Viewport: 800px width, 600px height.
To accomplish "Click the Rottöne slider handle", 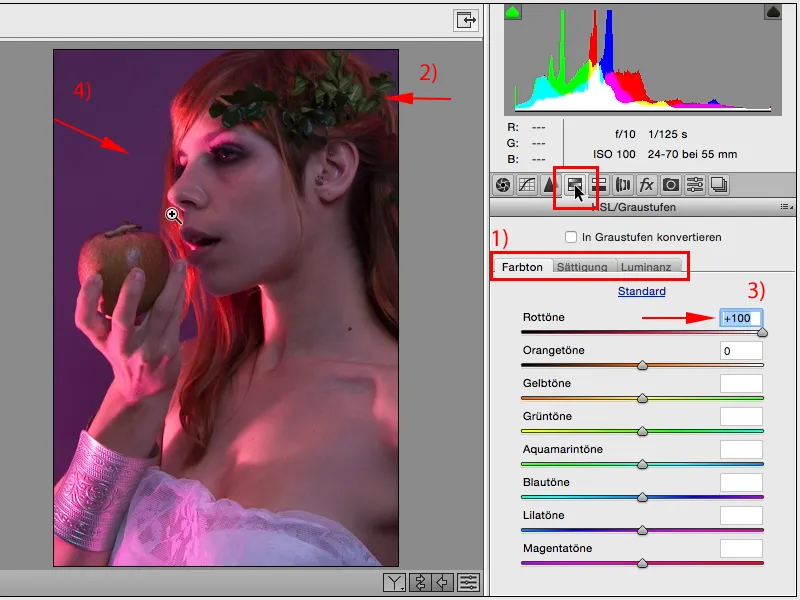I will coord(762,332).
